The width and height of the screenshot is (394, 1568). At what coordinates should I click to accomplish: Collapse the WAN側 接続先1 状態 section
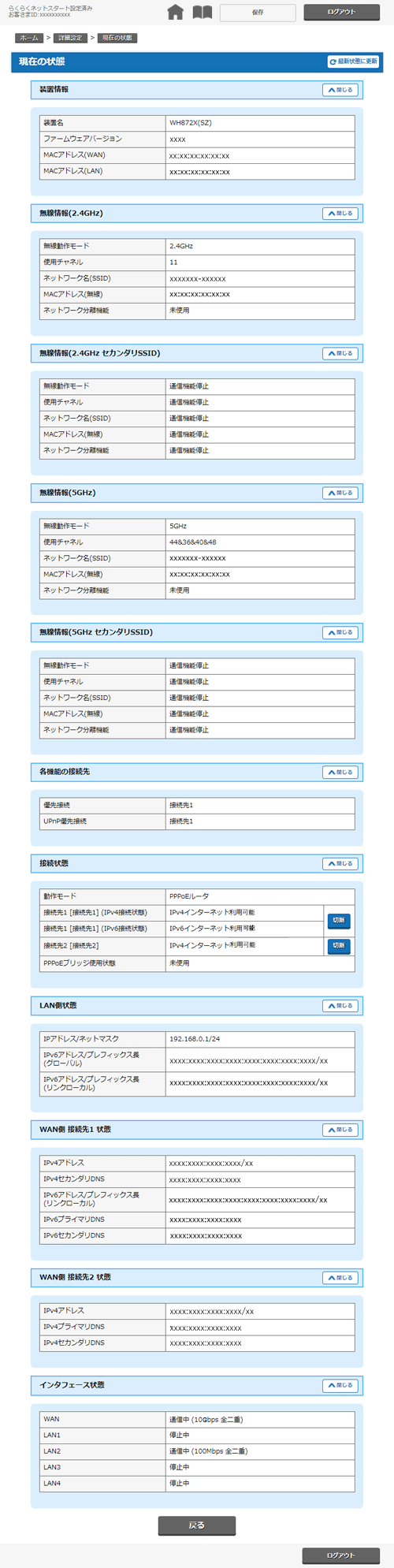pyautogui.click(x=341, y=1130)
